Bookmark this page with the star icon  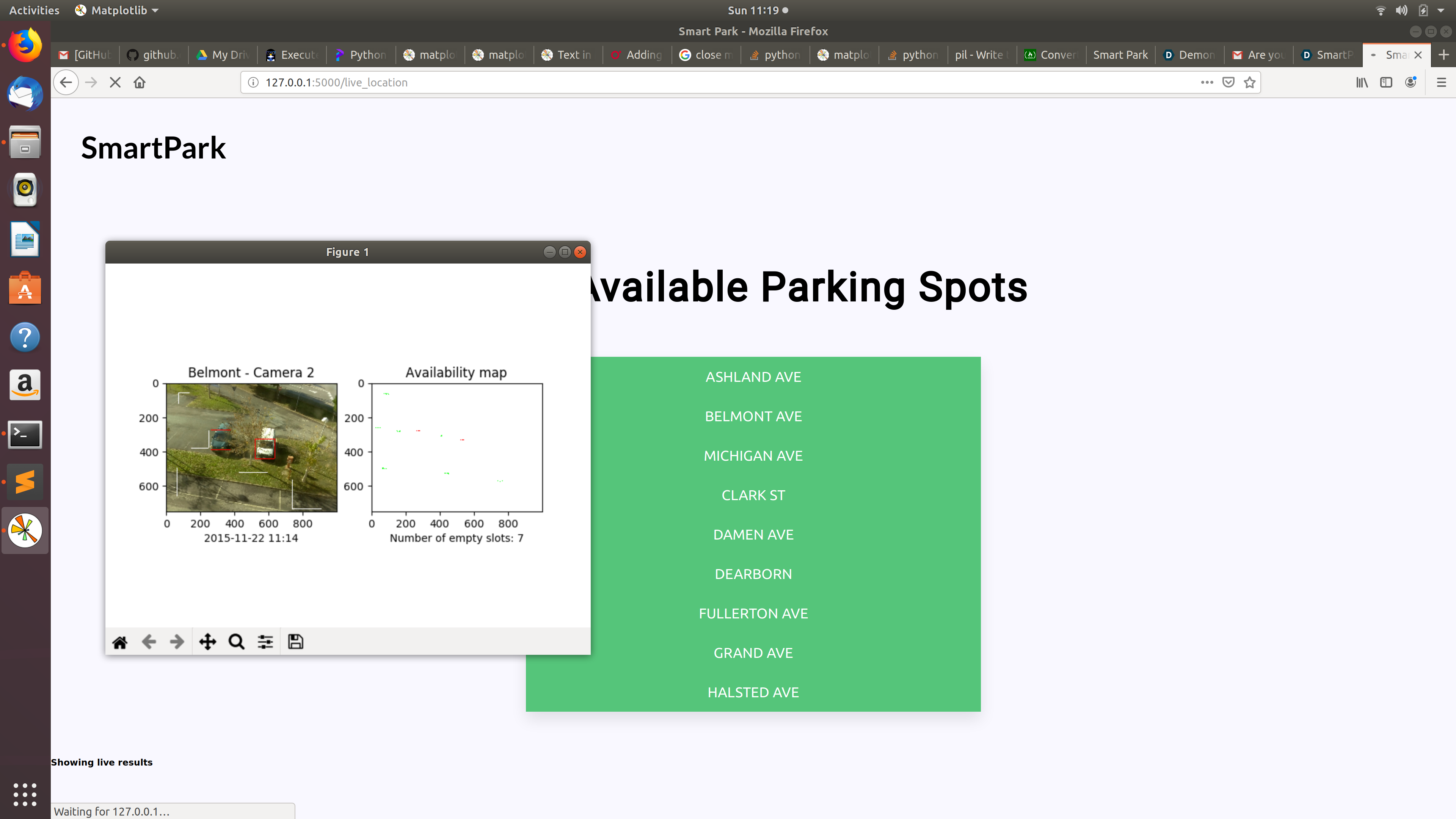coord(1250,83)
